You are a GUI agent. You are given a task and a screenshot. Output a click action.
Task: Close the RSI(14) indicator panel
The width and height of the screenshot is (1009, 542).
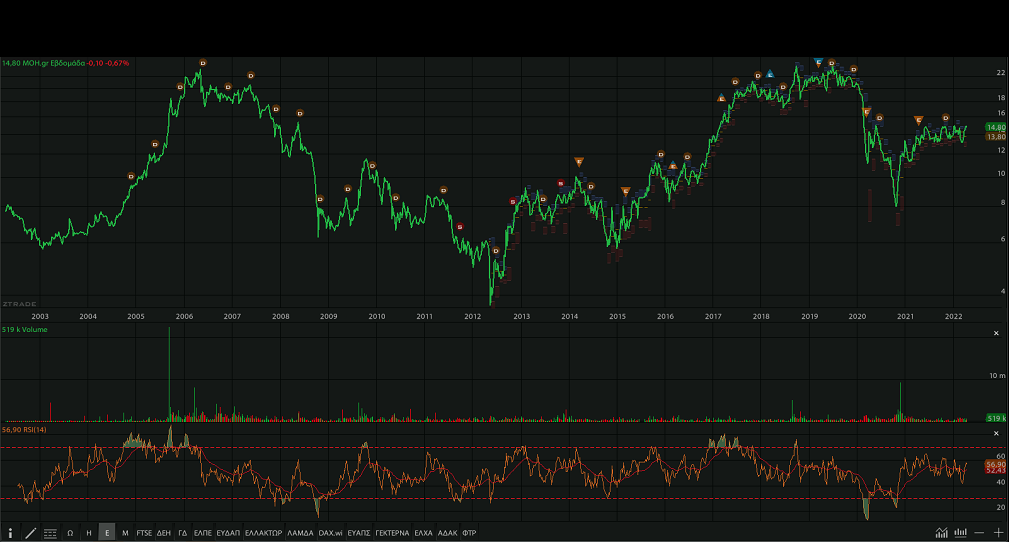(995, 433)
